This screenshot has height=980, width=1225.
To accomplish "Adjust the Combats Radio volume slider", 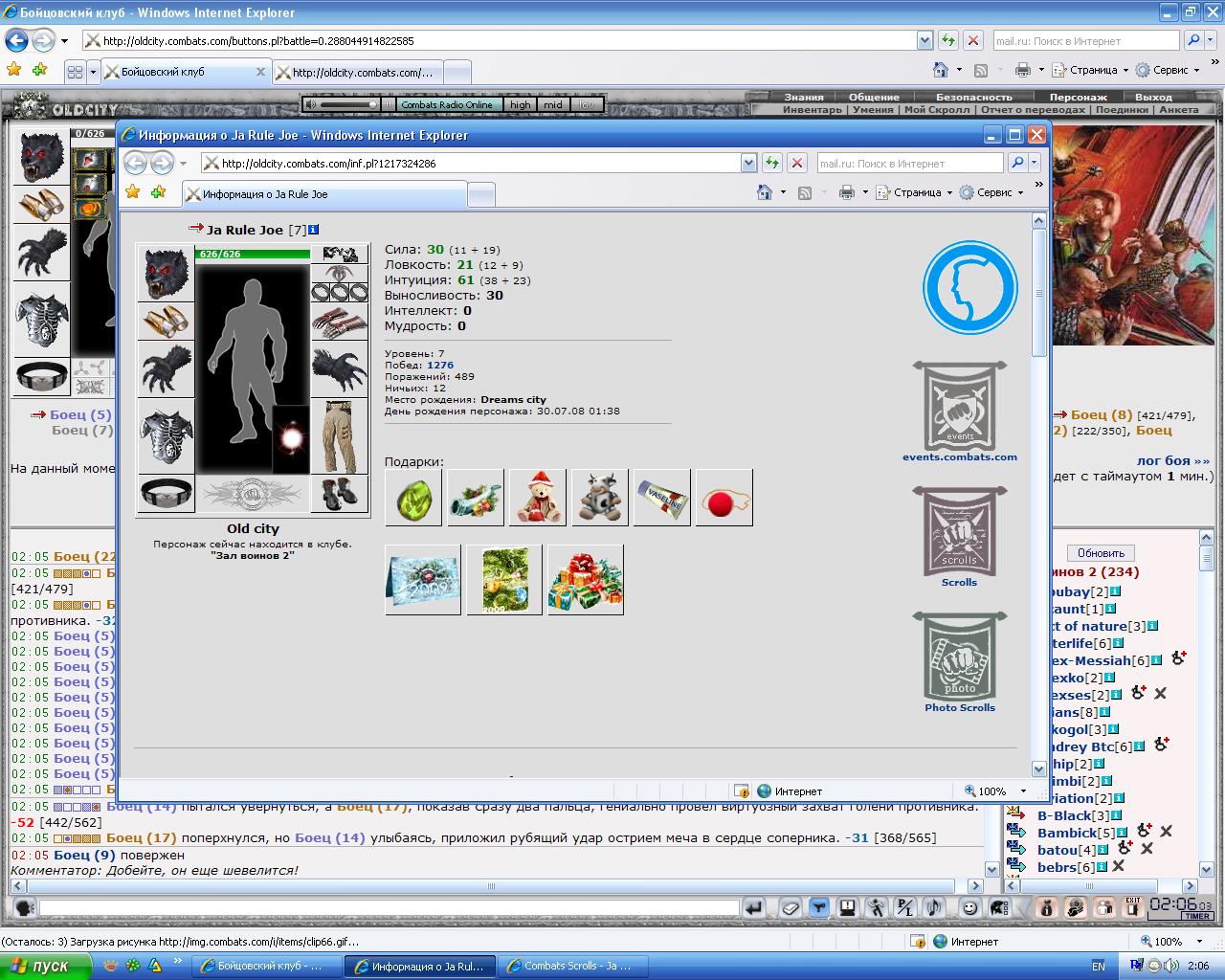I will [x=349, y=104].
